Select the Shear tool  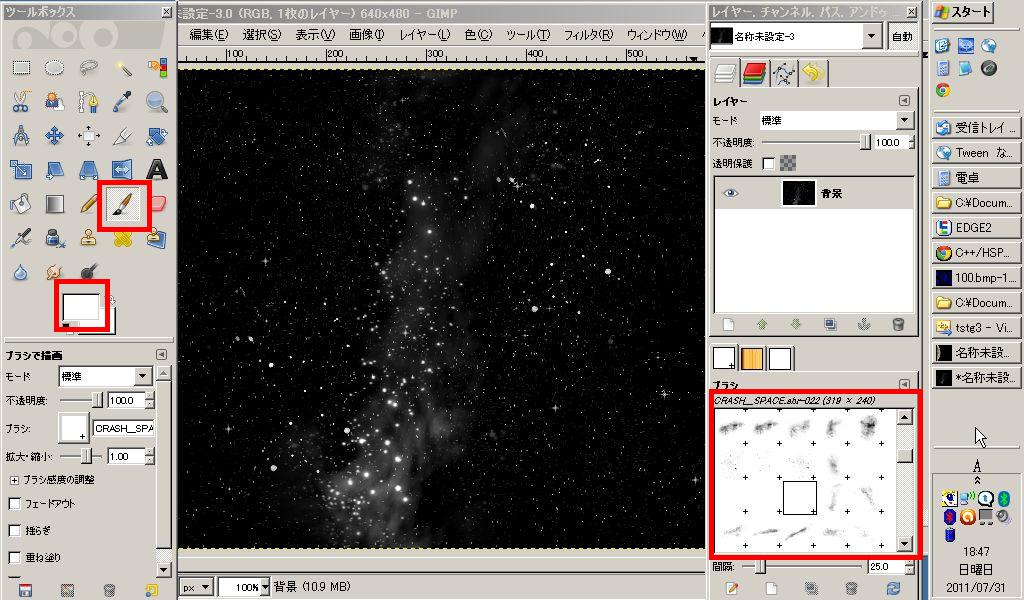54,170
